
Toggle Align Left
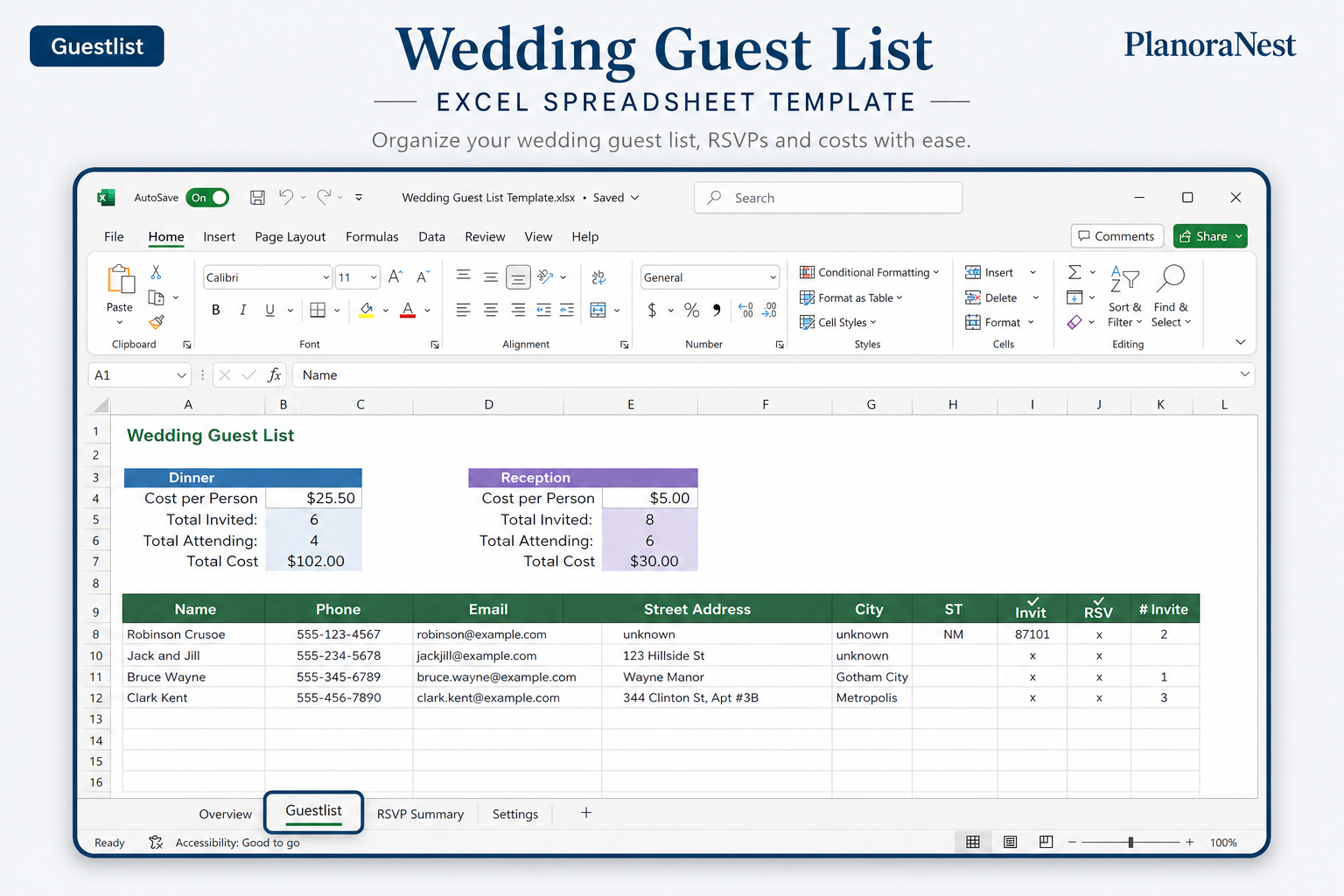[464, 310]
